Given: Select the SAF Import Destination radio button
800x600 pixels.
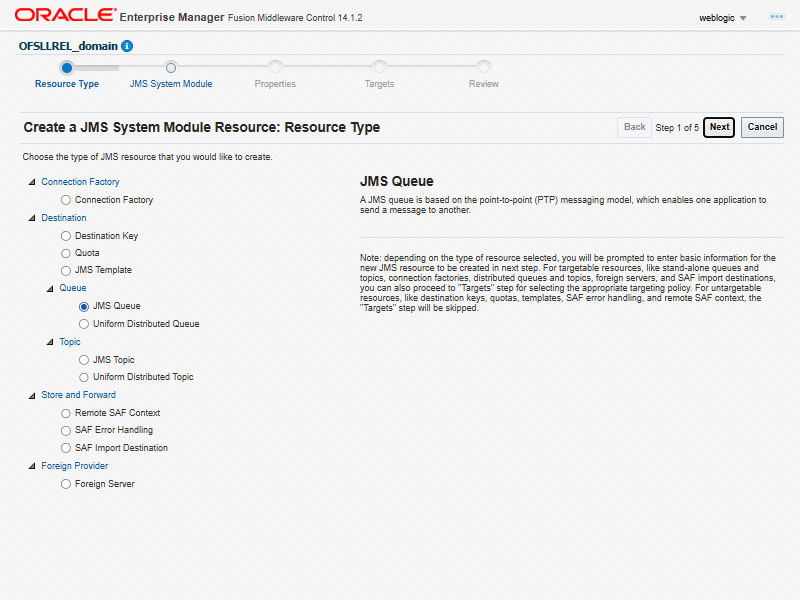Looking at the screenshot, I should pyautogui.click(x=66, y=448).
